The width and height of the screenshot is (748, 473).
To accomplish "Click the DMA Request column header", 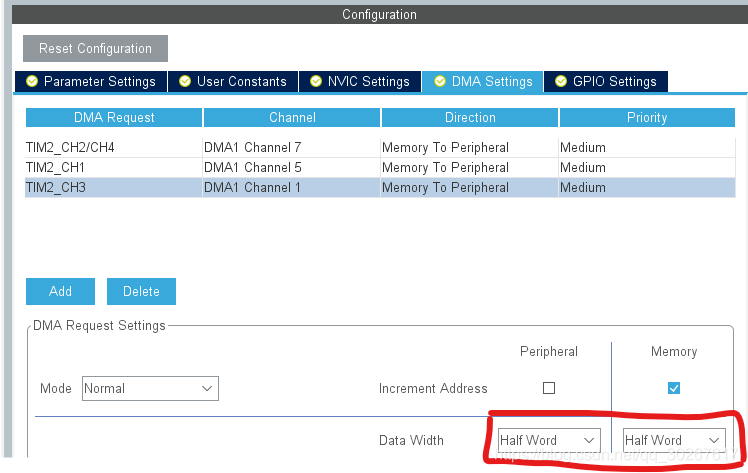I will (114, 118).
